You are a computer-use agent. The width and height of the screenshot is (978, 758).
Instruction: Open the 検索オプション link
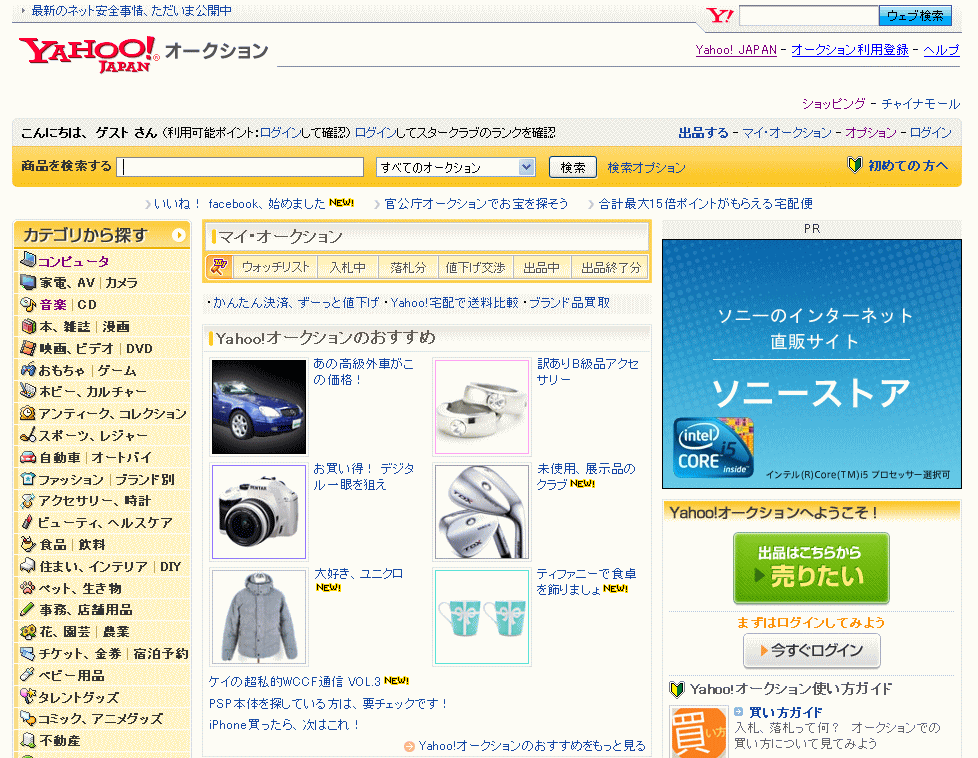click(646, 167)
